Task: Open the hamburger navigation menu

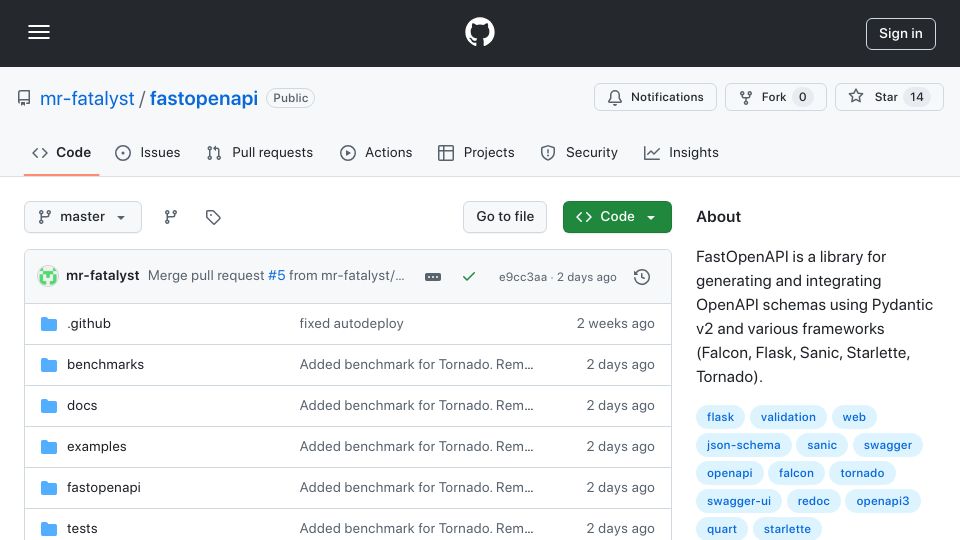Action: 39,32
